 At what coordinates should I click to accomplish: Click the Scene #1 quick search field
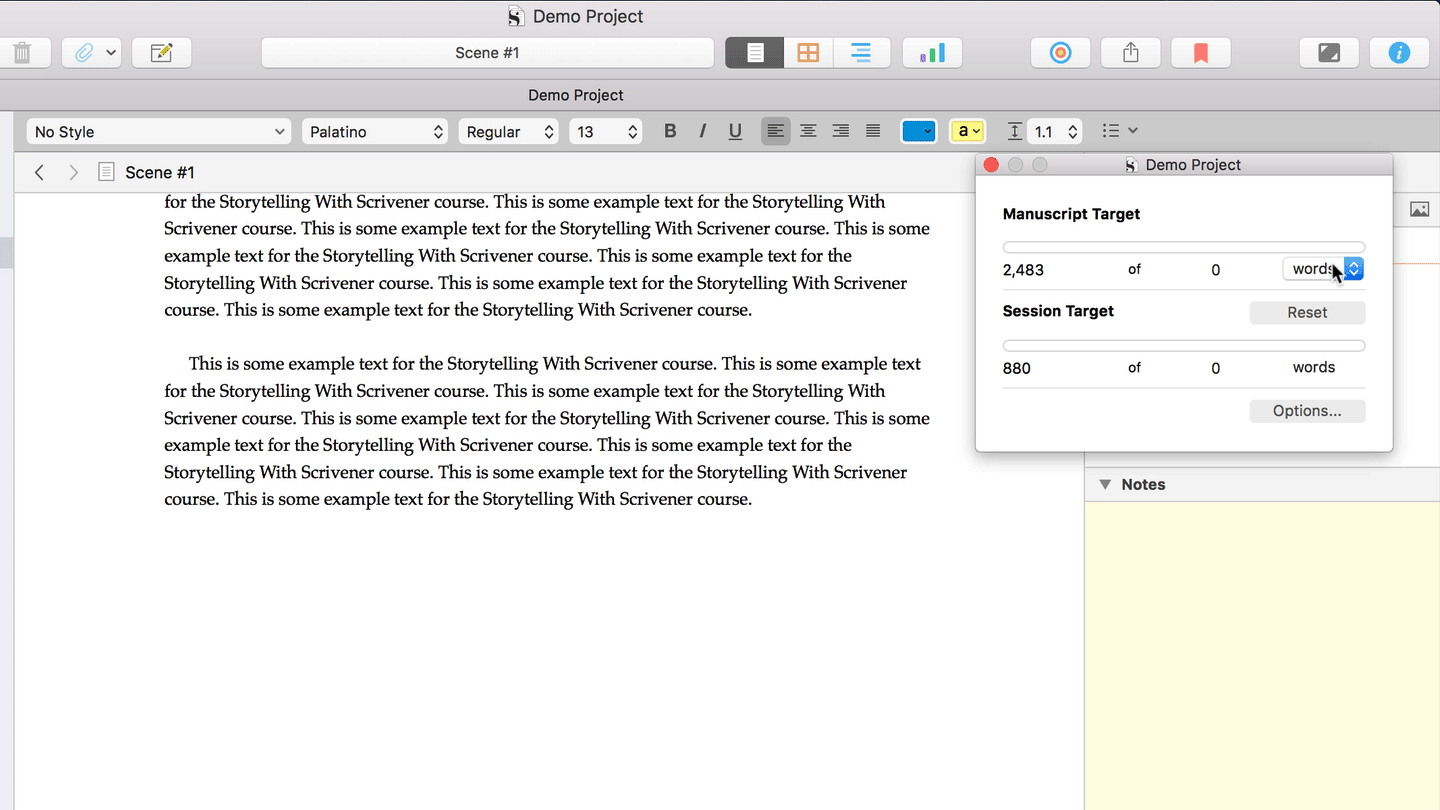[487, 53]
